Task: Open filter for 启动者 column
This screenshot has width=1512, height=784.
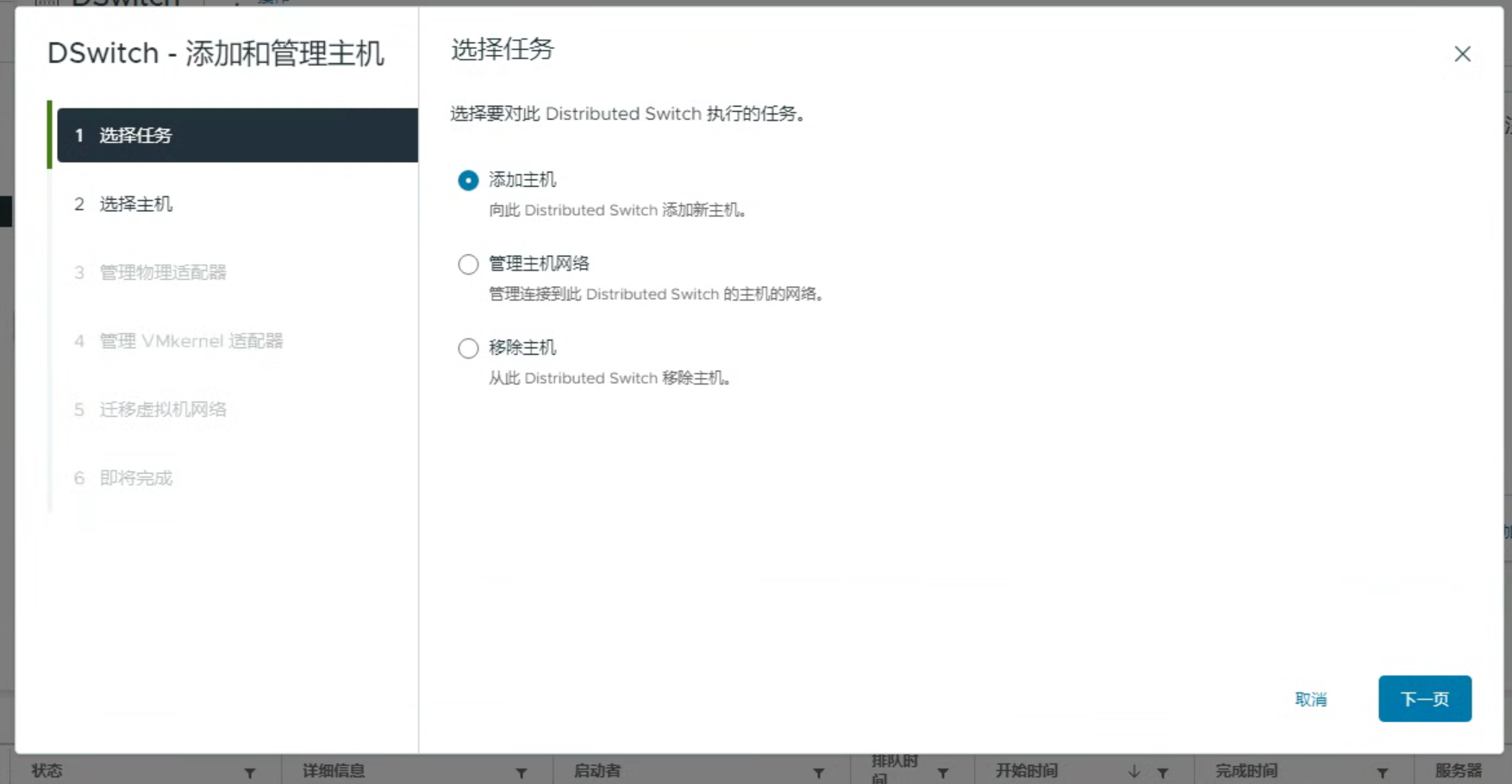Action: 819,774
